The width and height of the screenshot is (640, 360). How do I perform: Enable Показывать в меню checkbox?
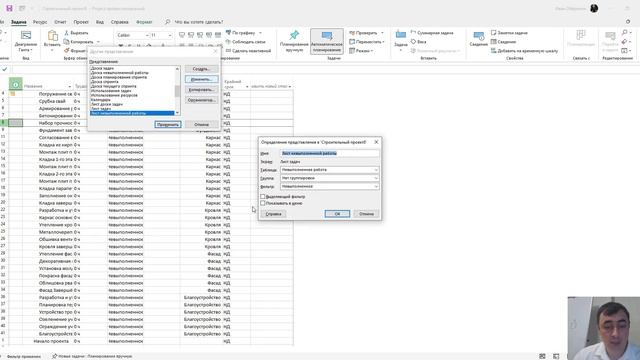point(262,203)
